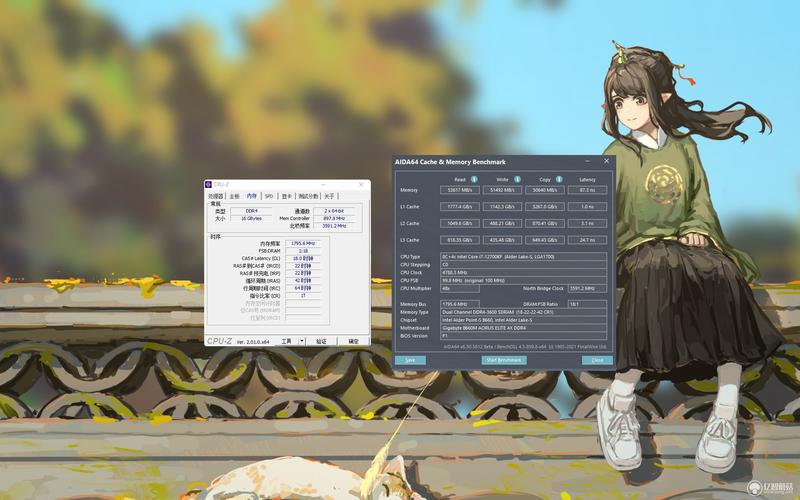Click the CPU Multiplier field showing 48x

(460, 288)
